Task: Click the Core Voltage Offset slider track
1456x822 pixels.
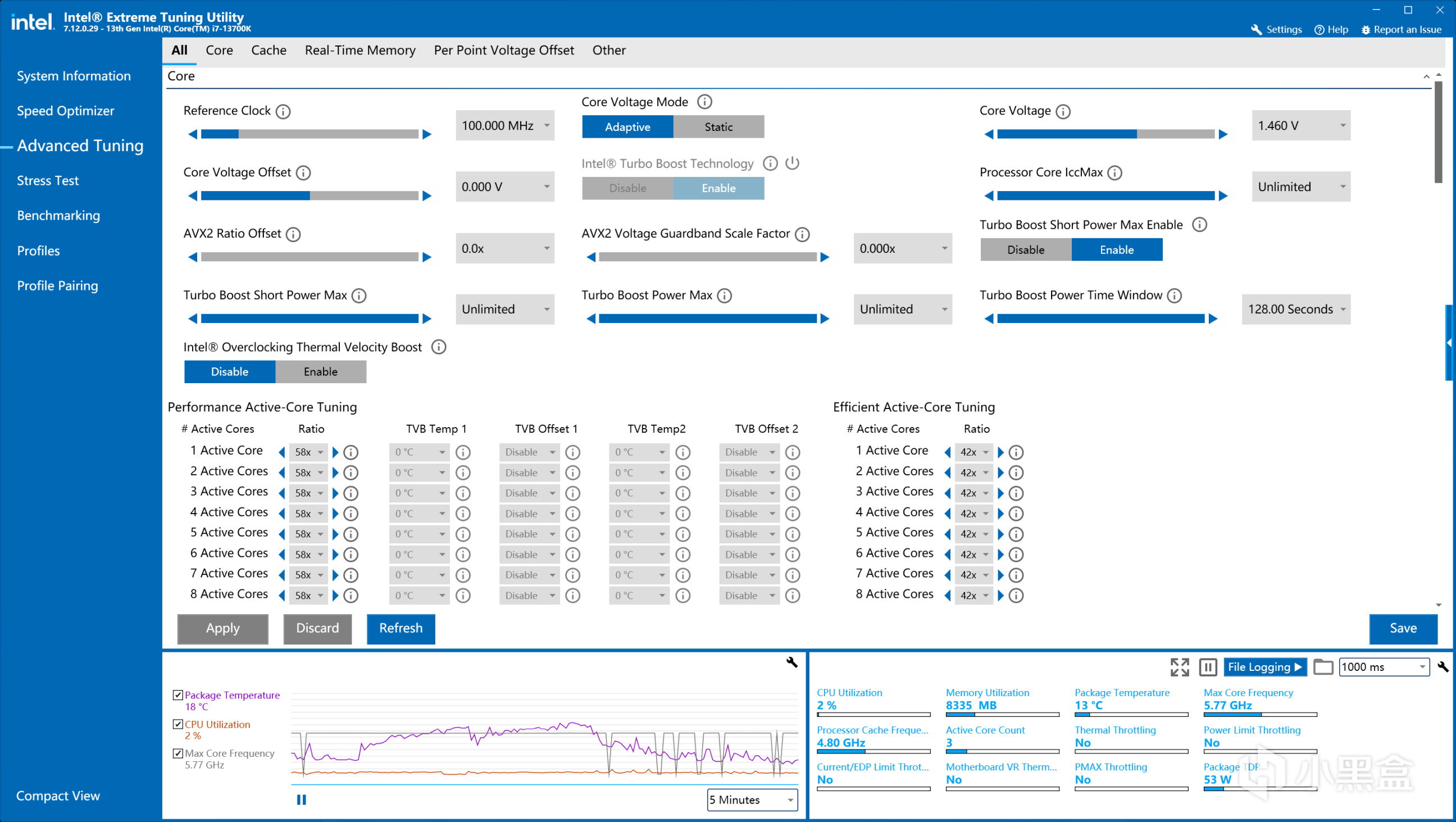Action: (x=309, y=196)
